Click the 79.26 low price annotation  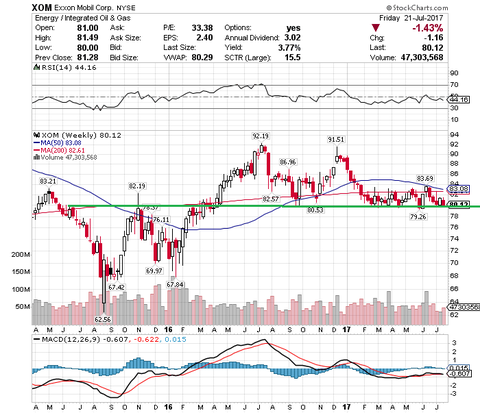point(418,217)
